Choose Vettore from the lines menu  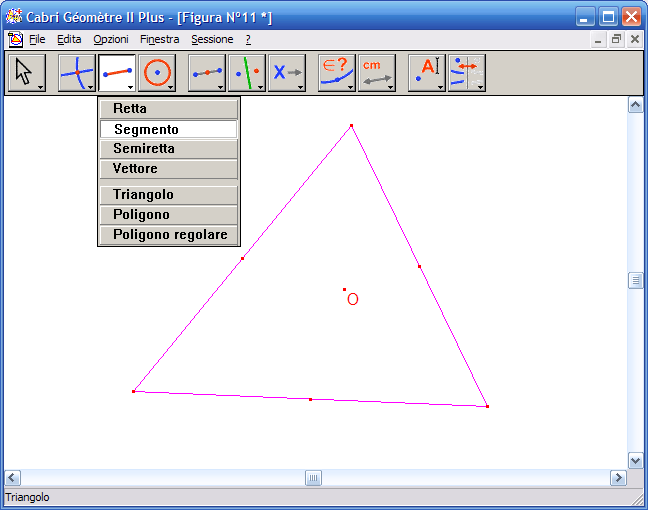pyautogui.click(x=169, y=169)
